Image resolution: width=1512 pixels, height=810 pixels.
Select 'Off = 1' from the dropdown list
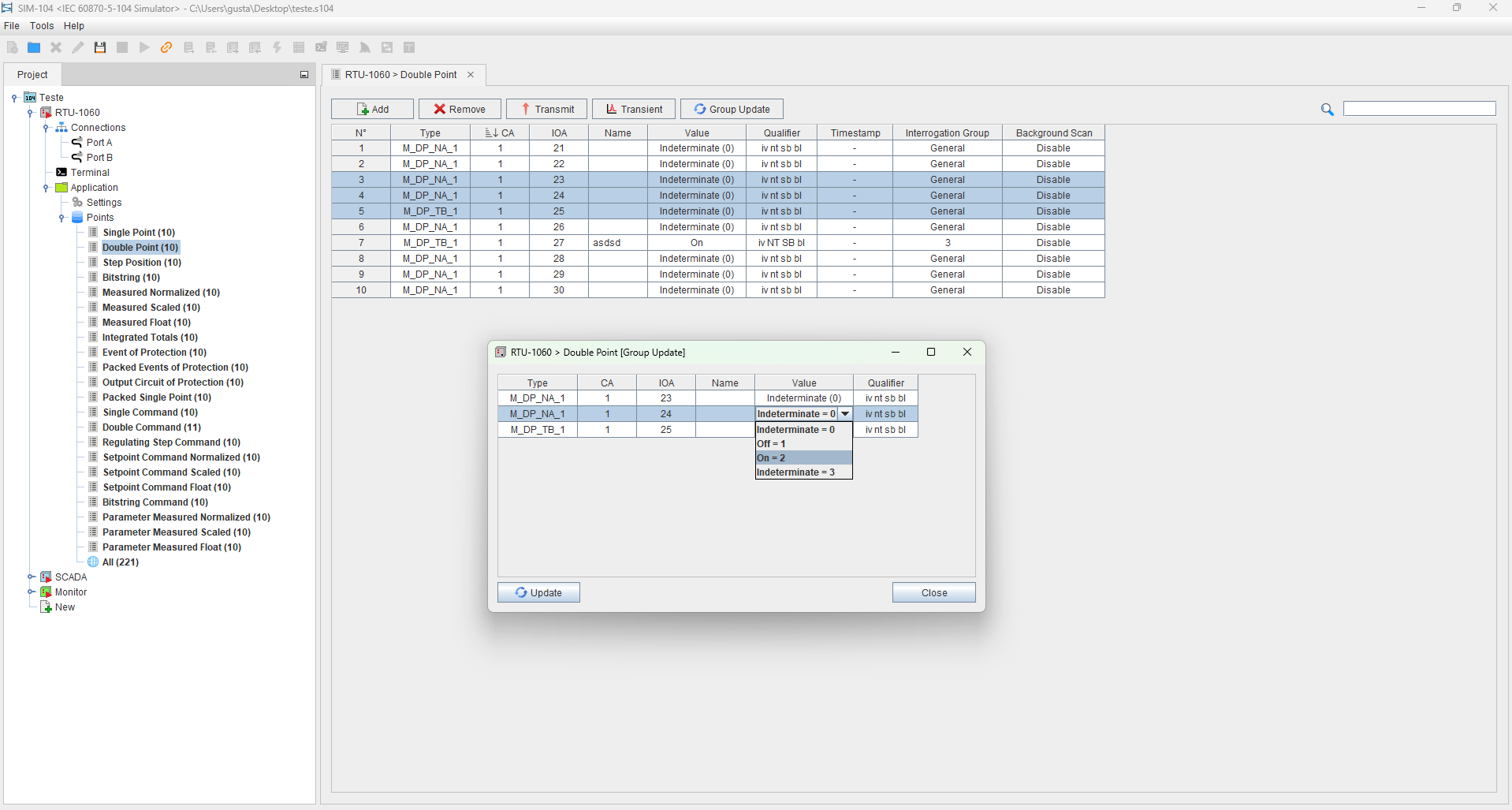803,444
